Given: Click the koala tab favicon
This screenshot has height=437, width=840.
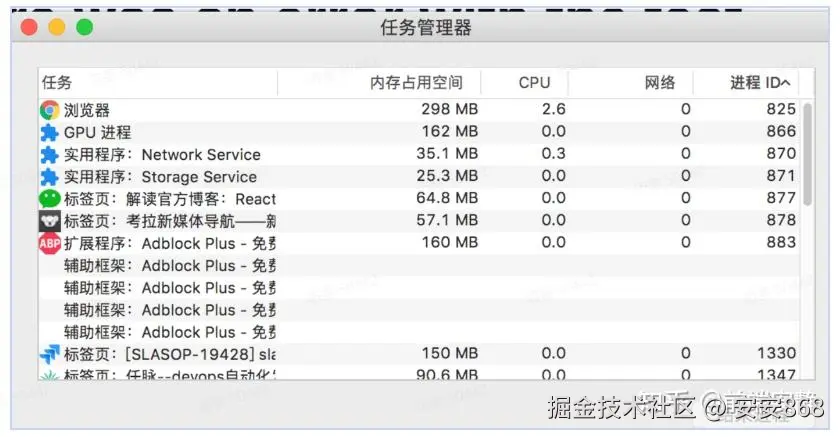Looking at the screenshot, I should tap(49, 221).
